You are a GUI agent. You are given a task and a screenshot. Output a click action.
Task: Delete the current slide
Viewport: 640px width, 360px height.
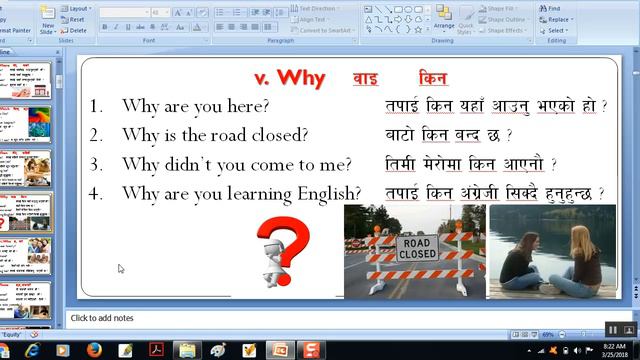pos(74,31)
